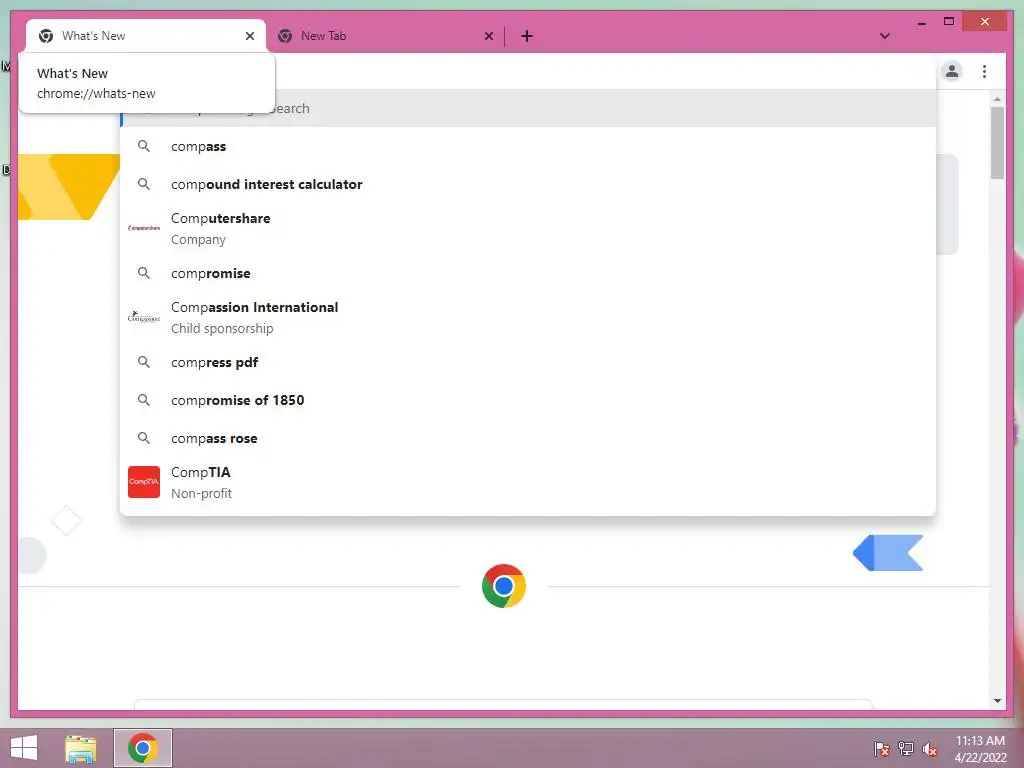Click the scrollbar up arrow

(997, 99)
